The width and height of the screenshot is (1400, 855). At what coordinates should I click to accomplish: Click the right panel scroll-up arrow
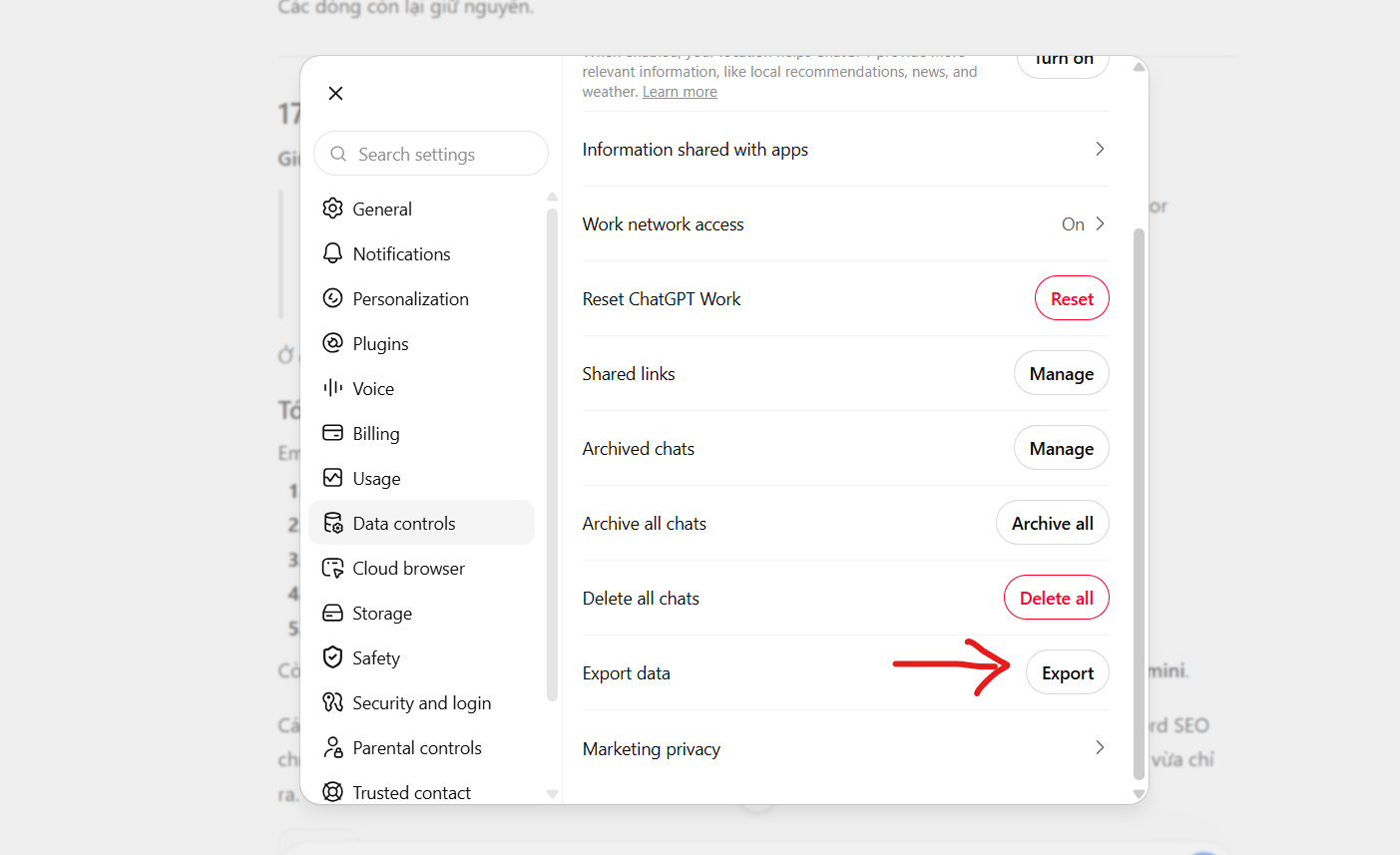[1139, 67]
